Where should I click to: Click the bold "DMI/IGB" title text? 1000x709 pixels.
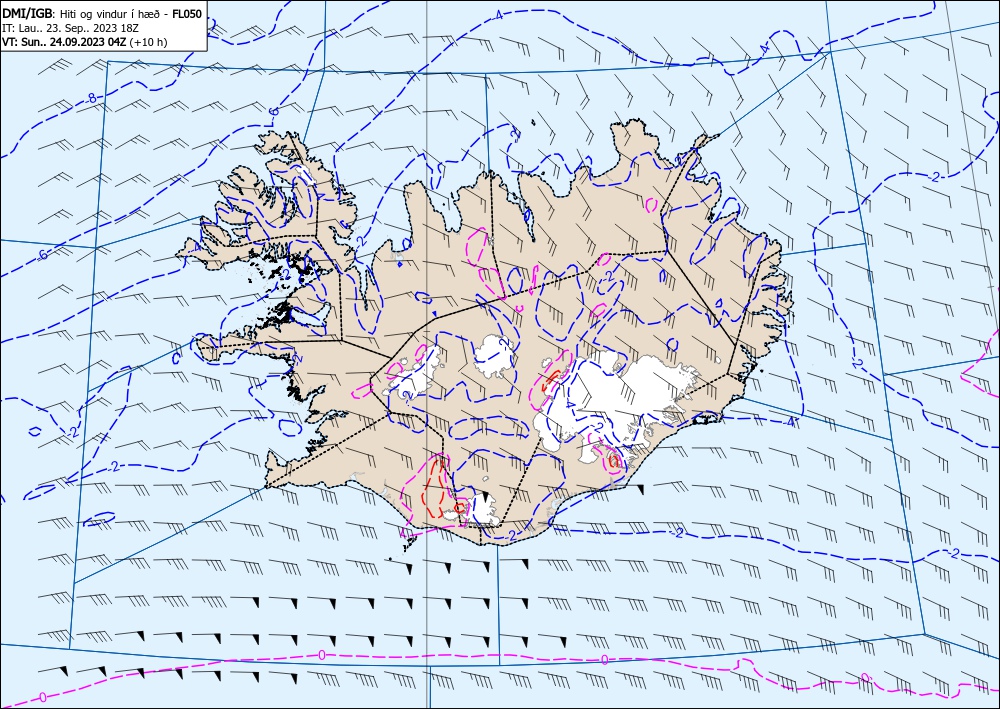[28, 13]
